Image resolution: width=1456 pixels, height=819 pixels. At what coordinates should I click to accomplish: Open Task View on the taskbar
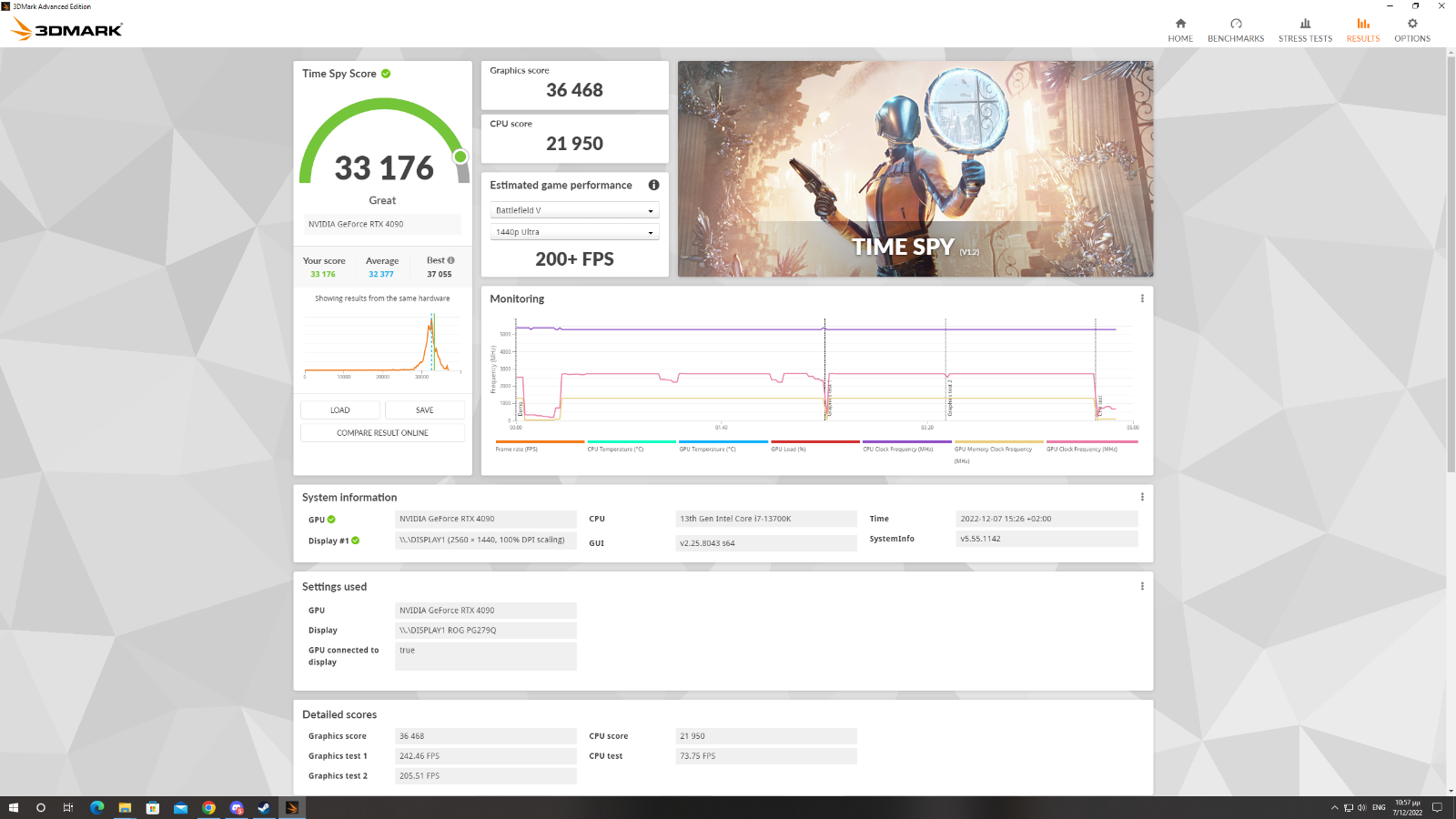pos(68,808)
